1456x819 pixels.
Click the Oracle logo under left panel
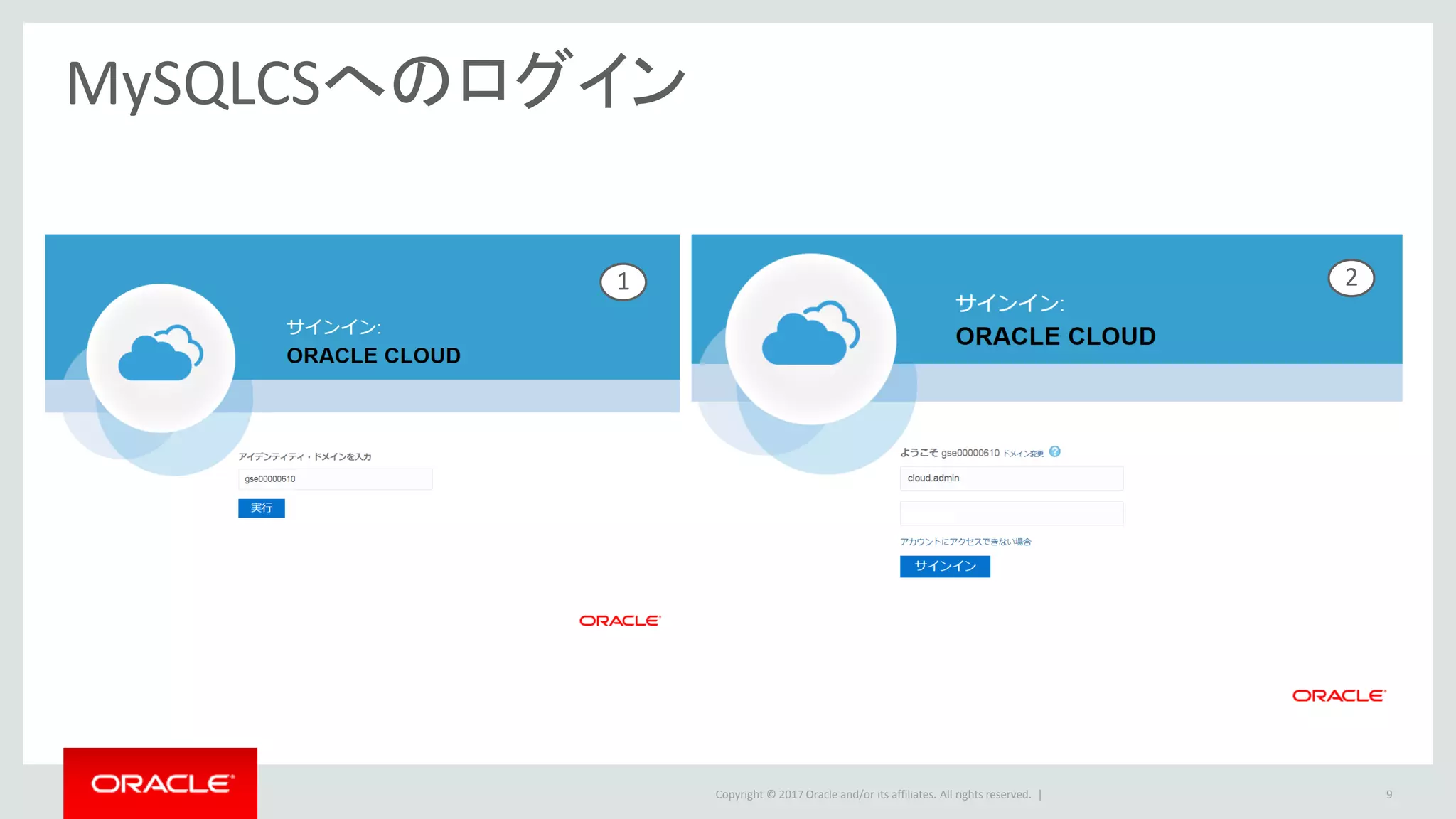click(x=619, y=621)
